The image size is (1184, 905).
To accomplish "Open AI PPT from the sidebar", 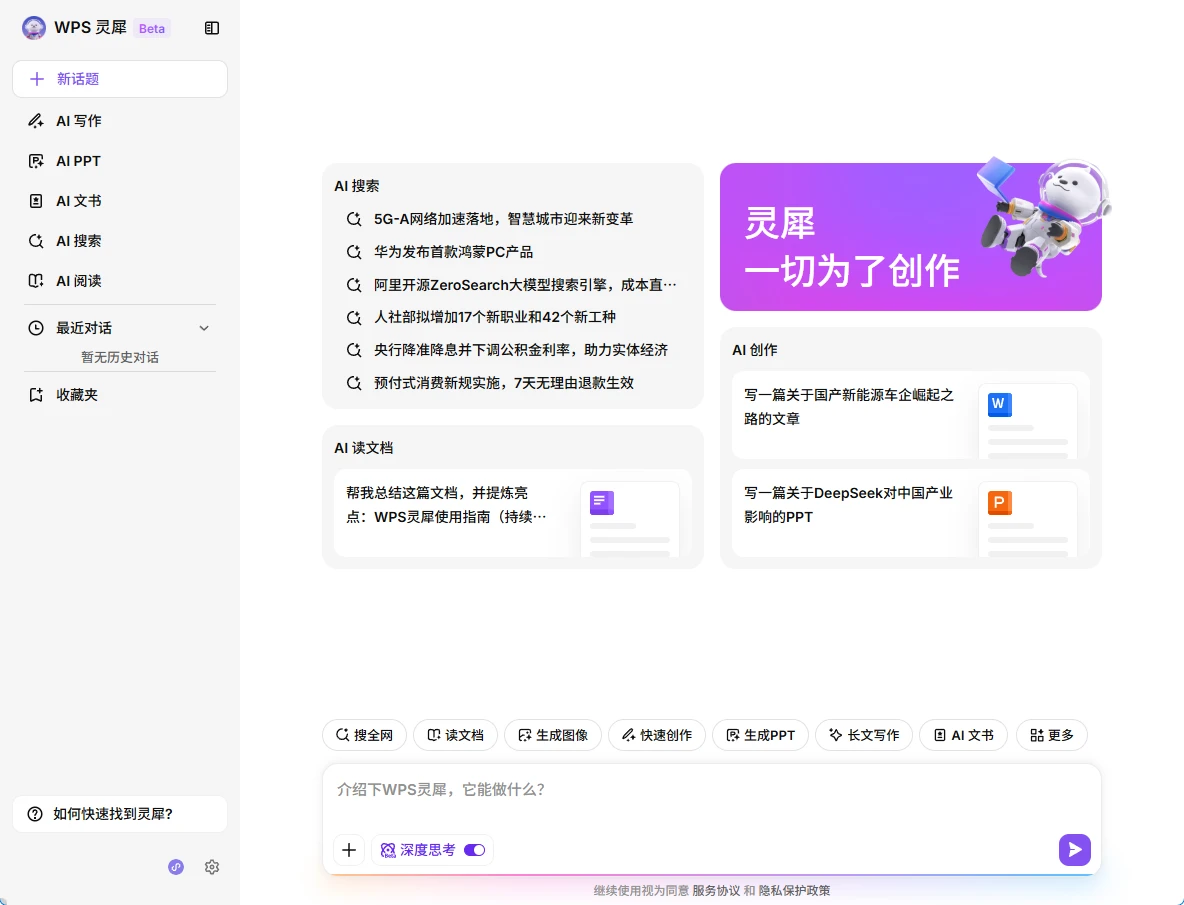I will 78,161.
